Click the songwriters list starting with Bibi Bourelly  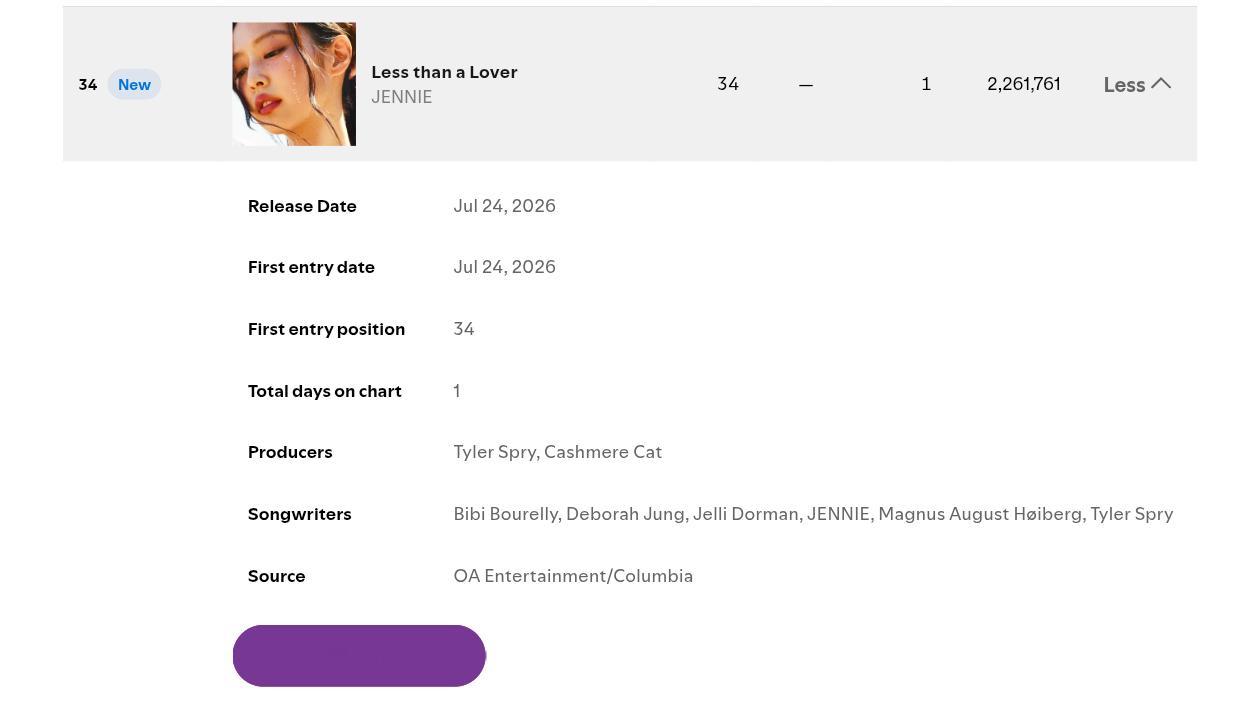813,514
